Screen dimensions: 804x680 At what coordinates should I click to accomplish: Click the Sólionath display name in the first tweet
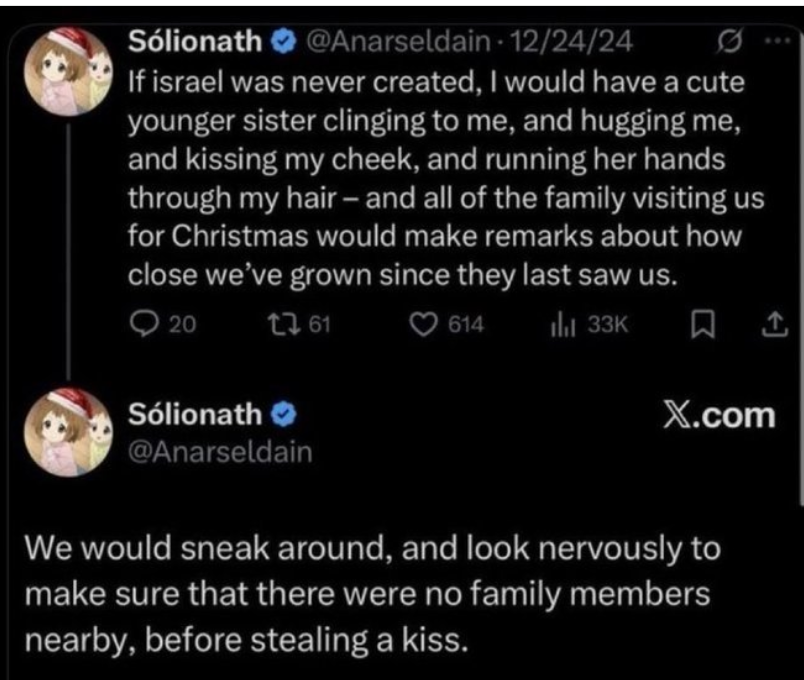(197, 42)
